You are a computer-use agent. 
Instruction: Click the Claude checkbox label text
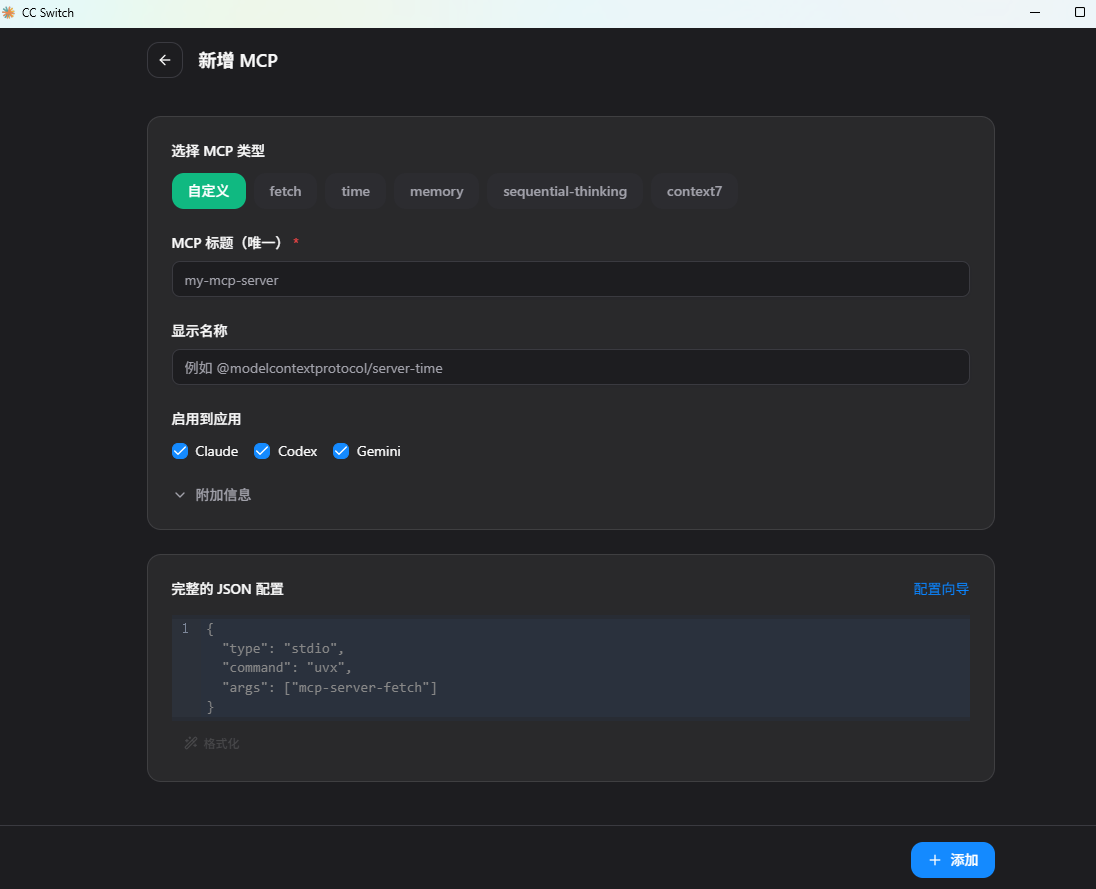point(217,451)
